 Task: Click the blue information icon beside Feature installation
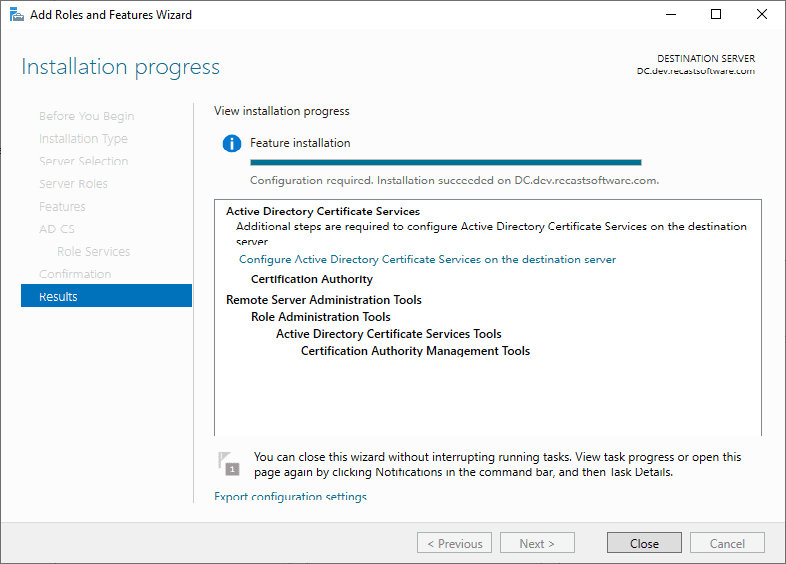[x=232, y=144]
